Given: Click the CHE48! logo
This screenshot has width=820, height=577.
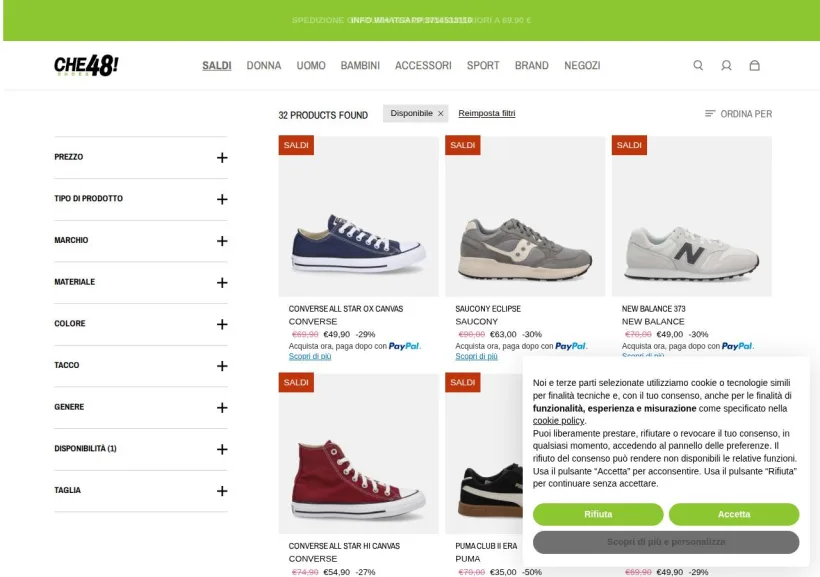Looking at the screenshot, I should pos(86,65).
